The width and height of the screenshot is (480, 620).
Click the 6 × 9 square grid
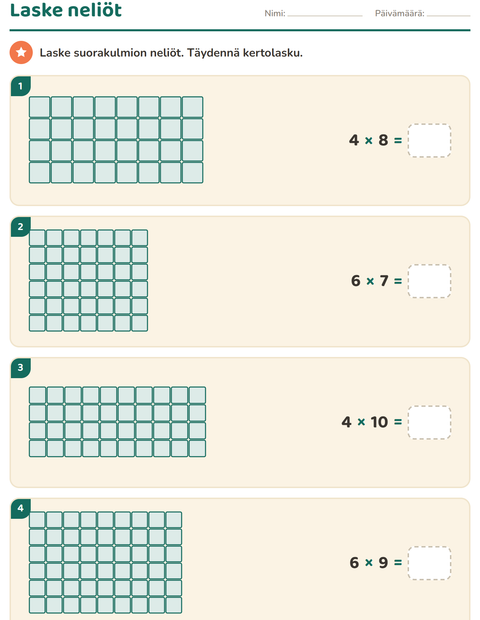pyautogui.click(x=106, y=563)
